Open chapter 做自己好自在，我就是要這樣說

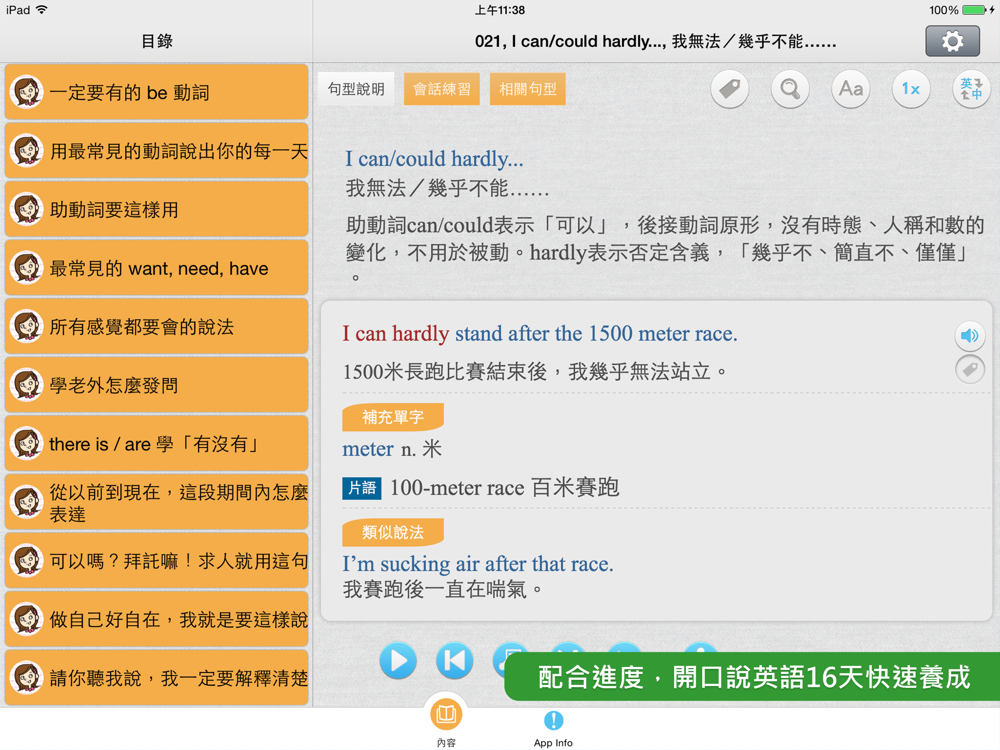pos(156,620)
